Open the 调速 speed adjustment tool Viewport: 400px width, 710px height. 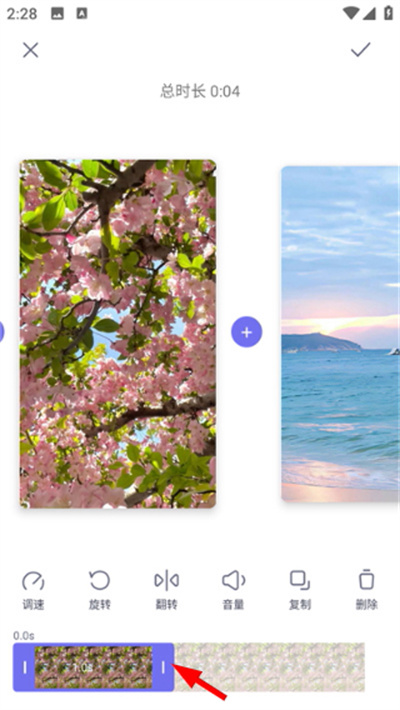33,590
